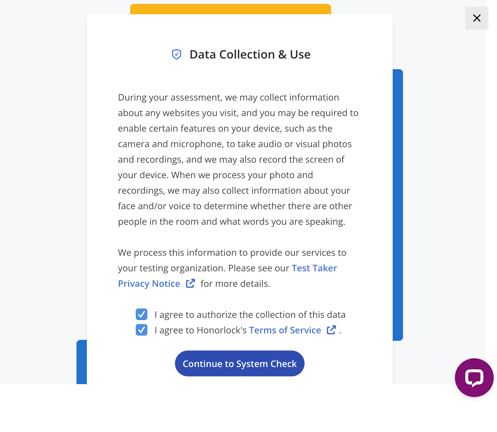Click the paragraph starting 'During your assessment'
The image size is (497, 432).
[238, 159]
